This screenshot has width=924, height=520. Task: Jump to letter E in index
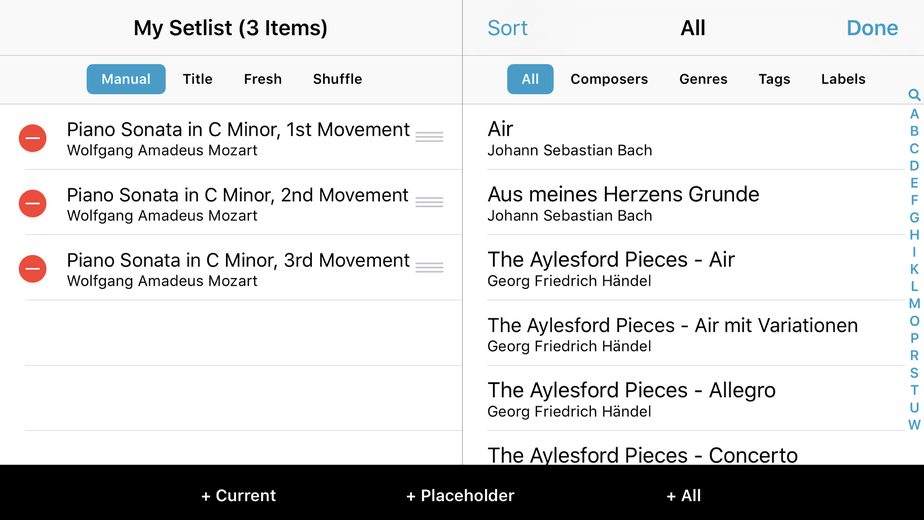(x=914, y=183)
